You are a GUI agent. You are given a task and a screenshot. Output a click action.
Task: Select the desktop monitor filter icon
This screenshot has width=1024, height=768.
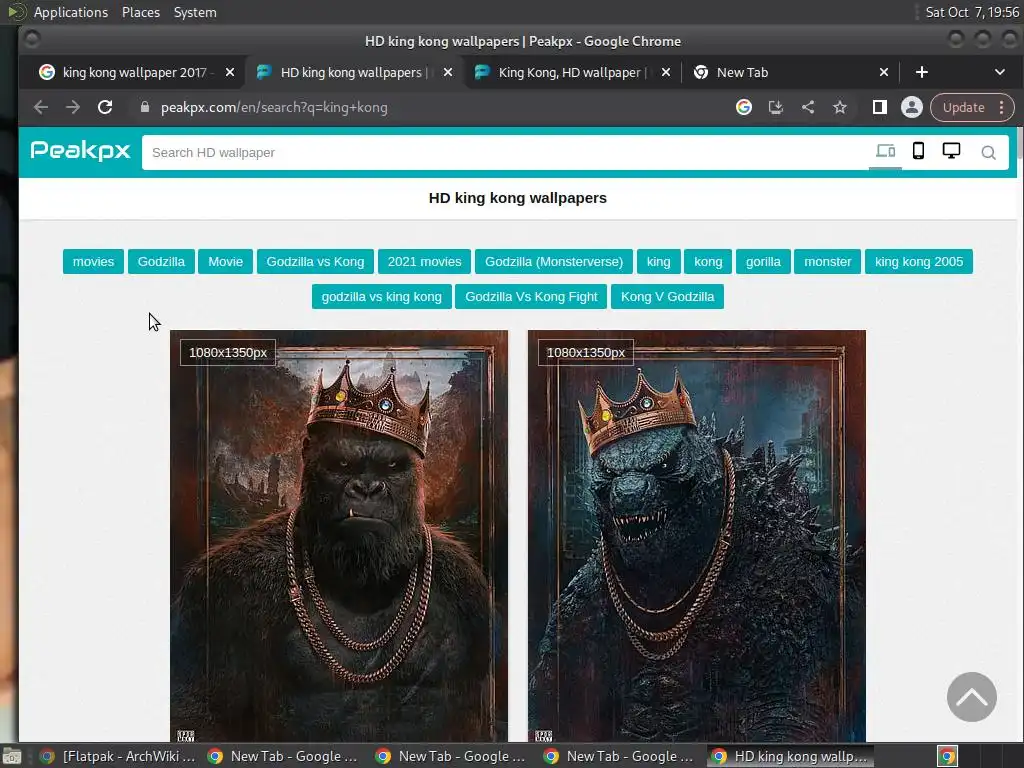(x=952, y=151)
